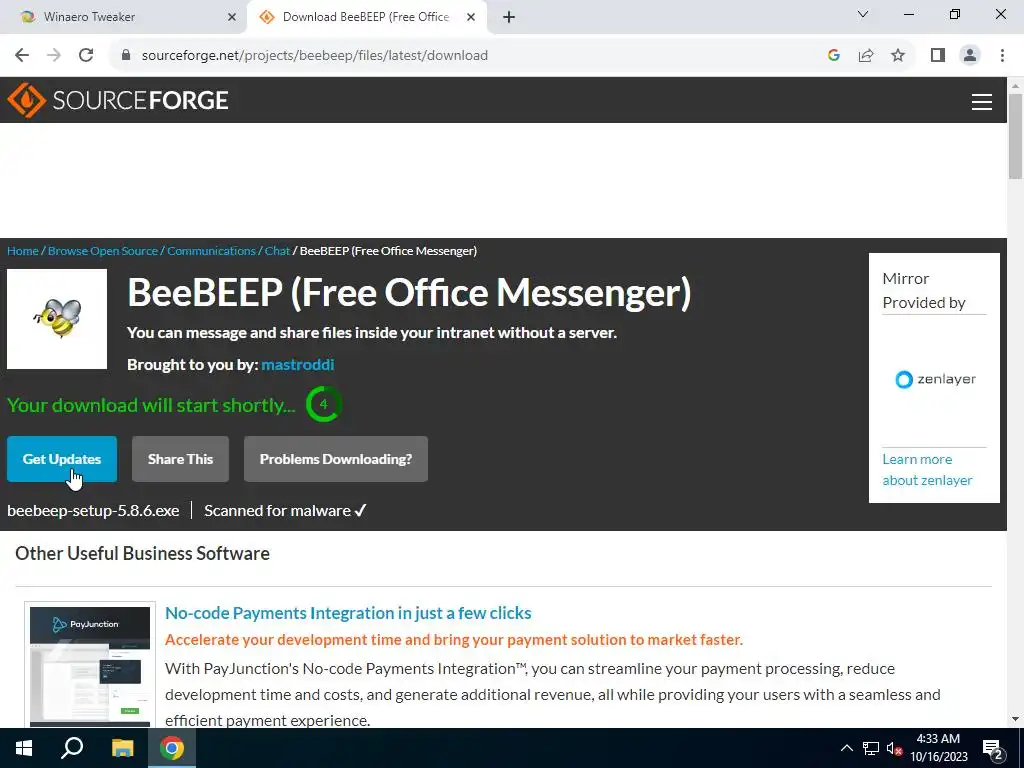Share this page via the share icon
Viewport: 1024px width, 768px height.
tap(866, 55)
